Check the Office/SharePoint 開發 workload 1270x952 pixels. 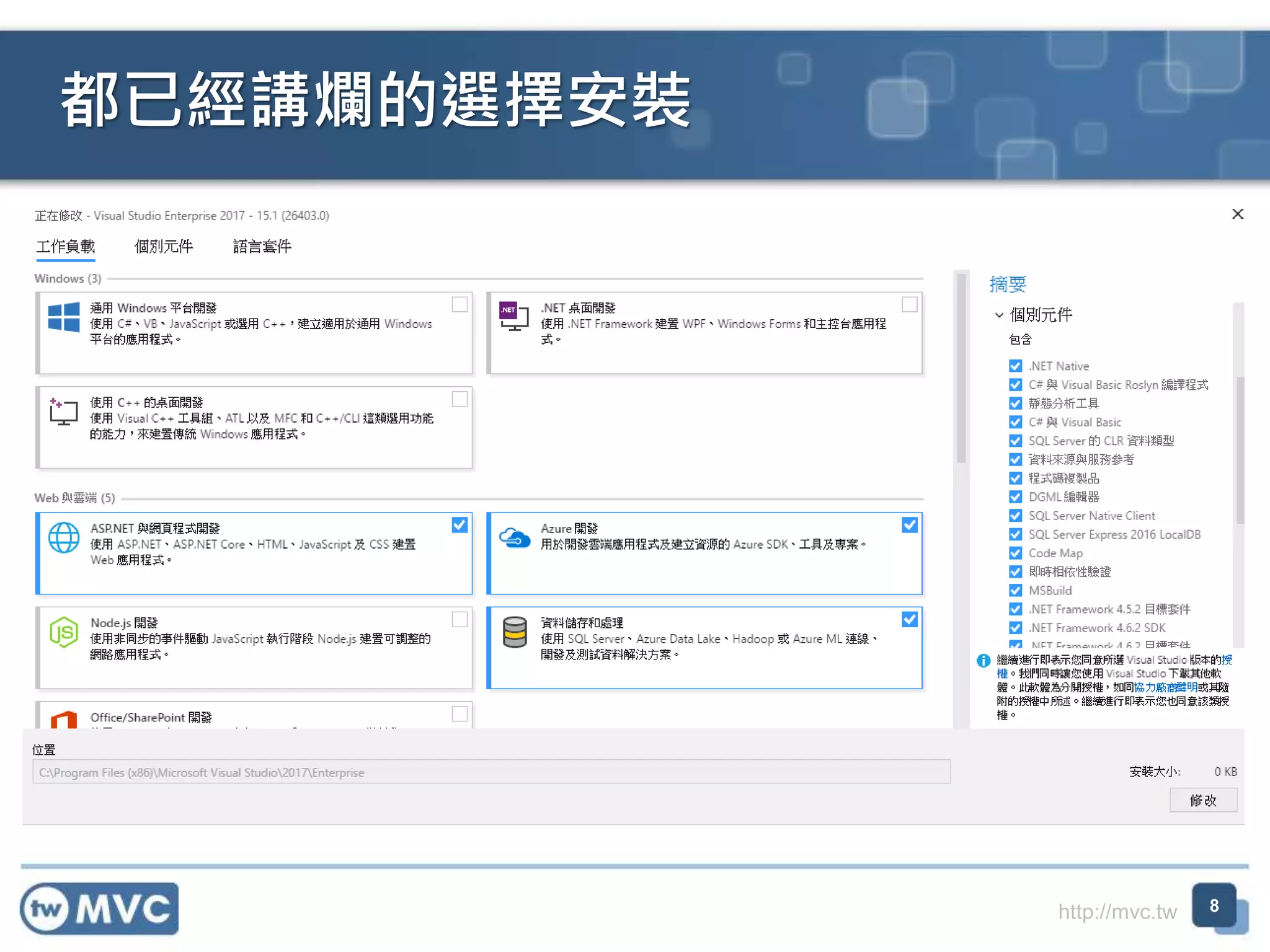460,714
